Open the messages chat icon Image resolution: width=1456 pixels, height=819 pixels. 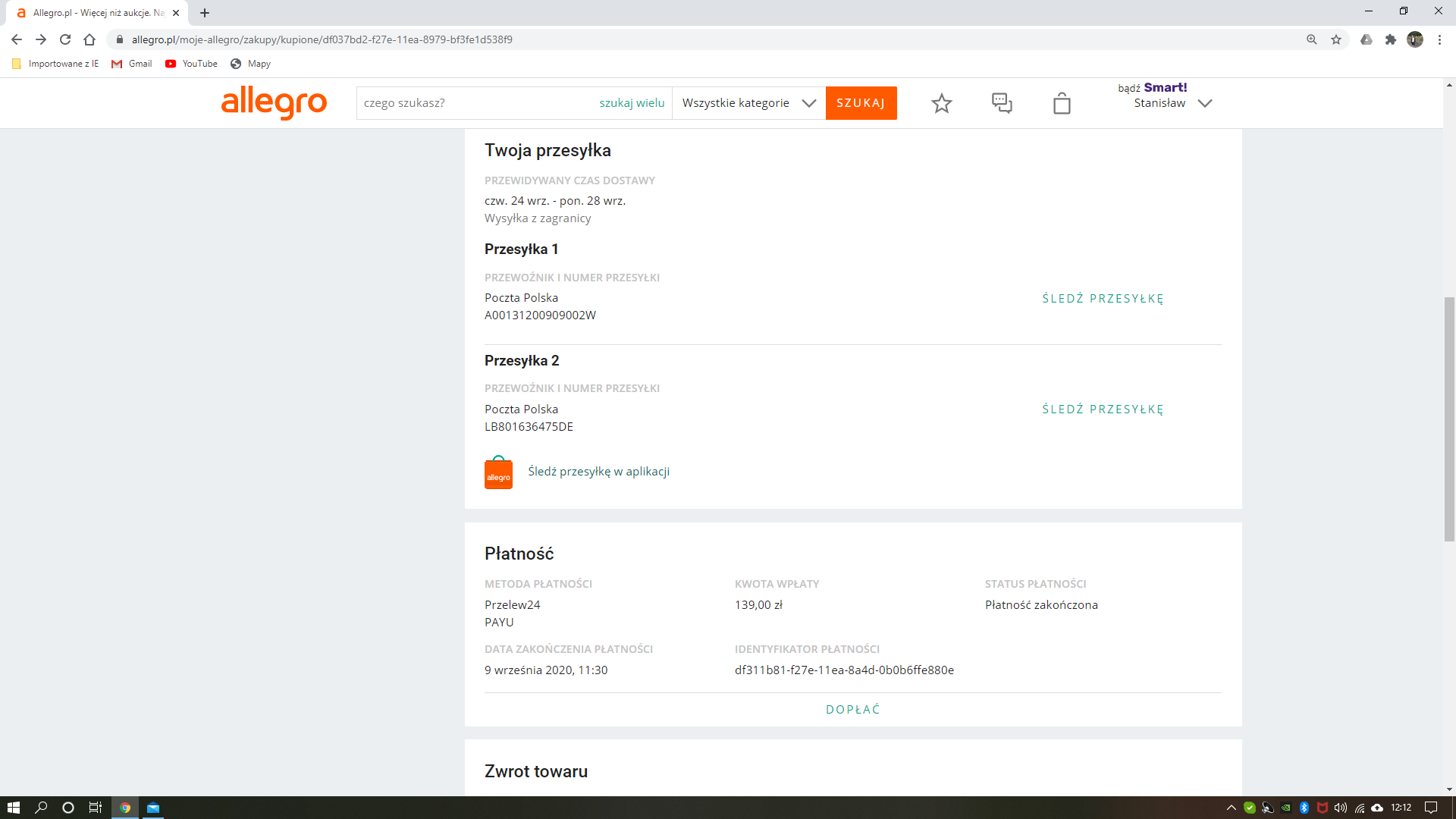1002,103
